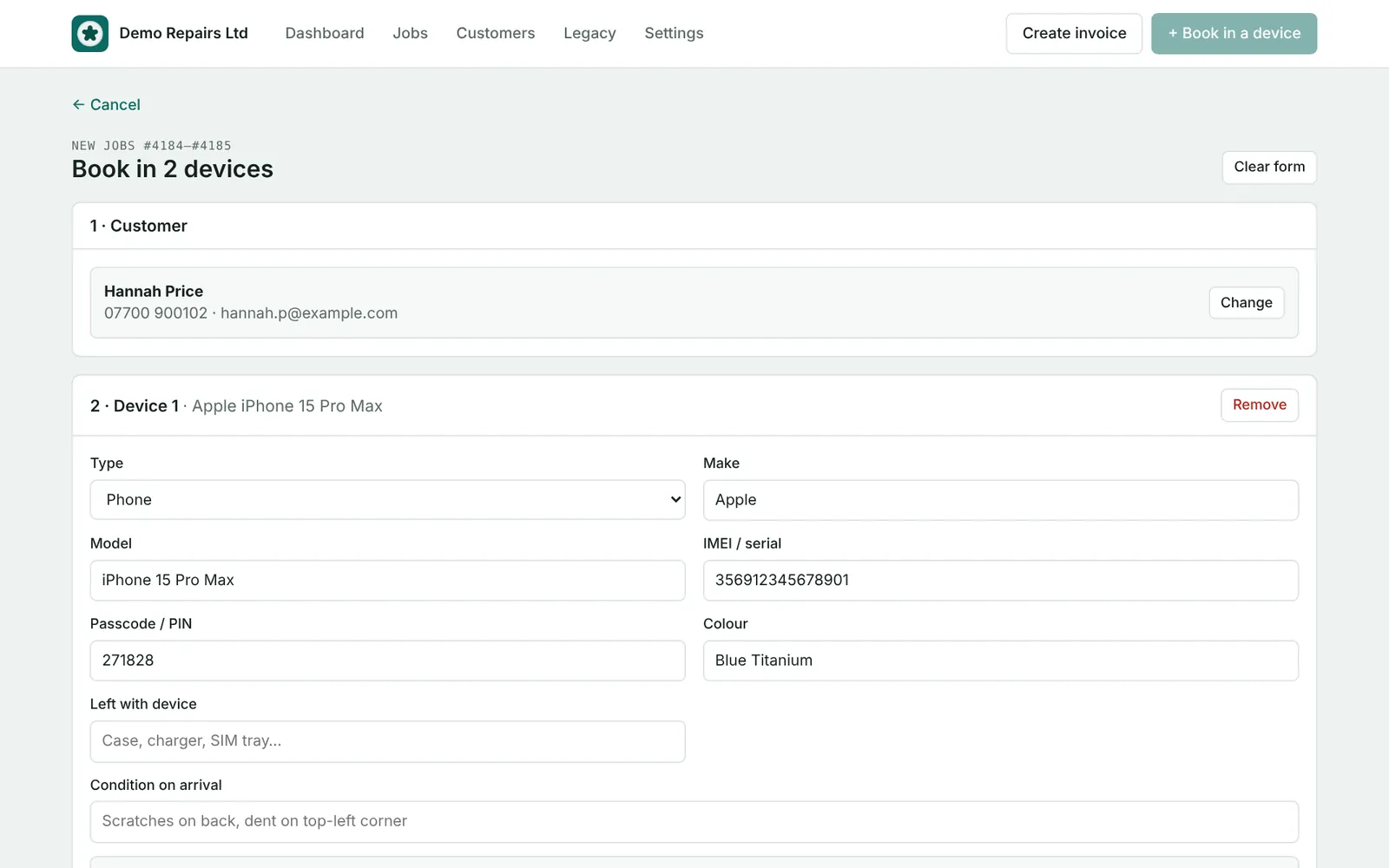Click the Passcode / PIN field
Image resolution: width=1389 pixels, height=868 pixels.
click(387, 661)
